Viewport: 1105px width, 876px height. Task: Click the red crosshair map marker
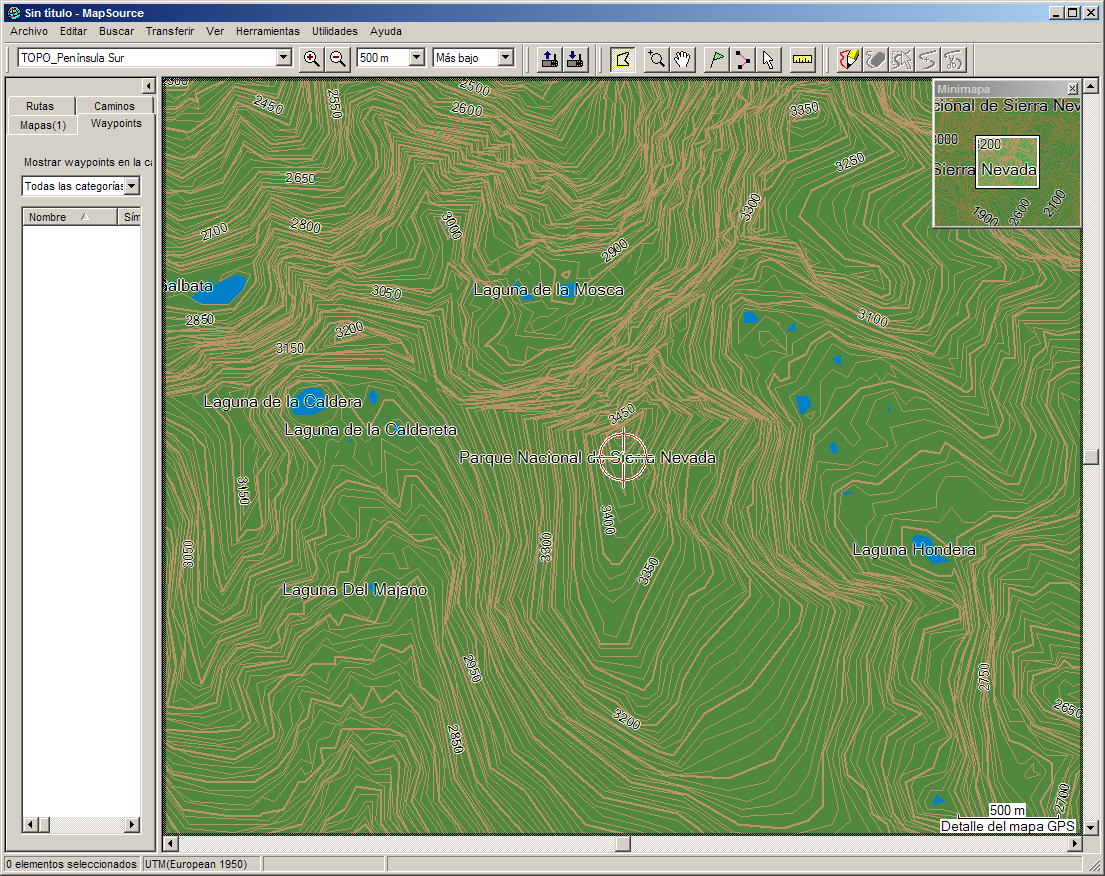coord(623,457)
